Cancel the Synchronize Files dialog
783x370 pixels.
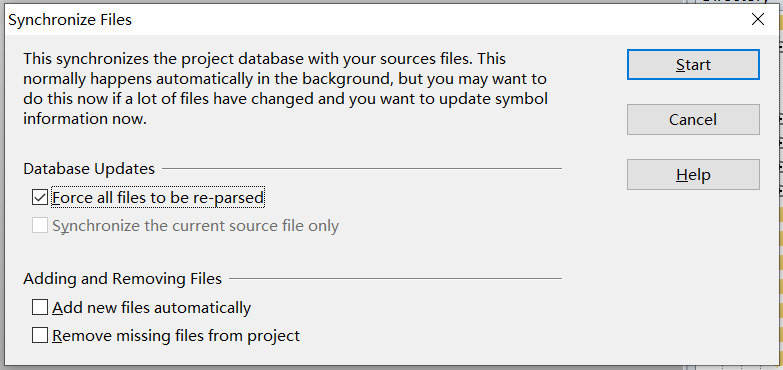pyautogui.click(x=693, y=119)
